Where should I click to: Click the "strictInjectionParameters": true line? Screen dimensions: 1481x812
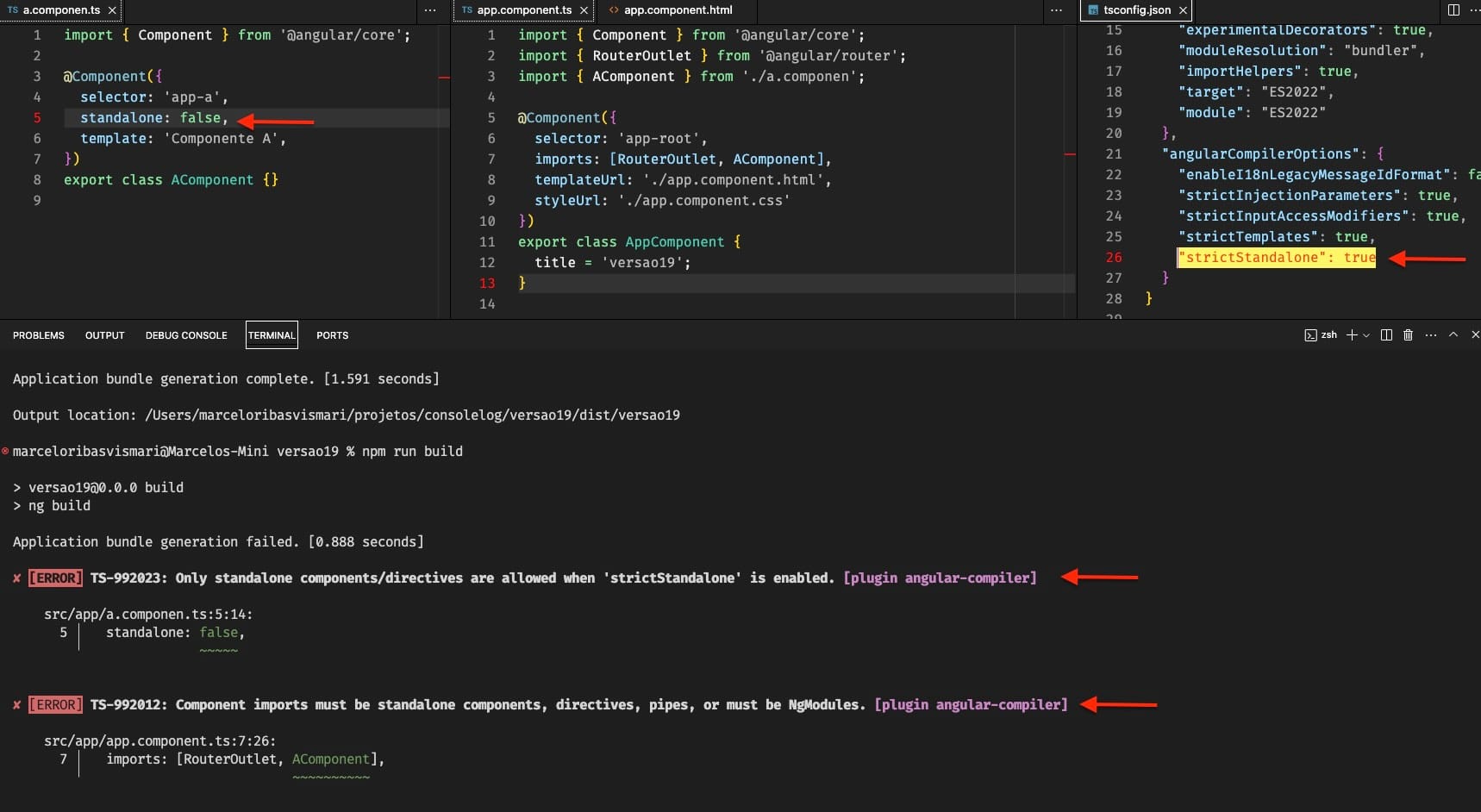click(1318, 196)
